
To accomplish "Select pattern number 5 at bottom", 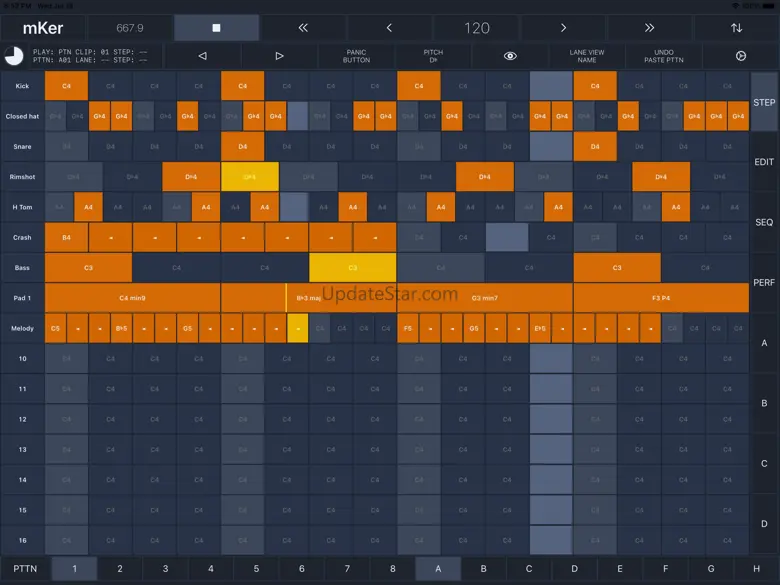I will point(256,569).
